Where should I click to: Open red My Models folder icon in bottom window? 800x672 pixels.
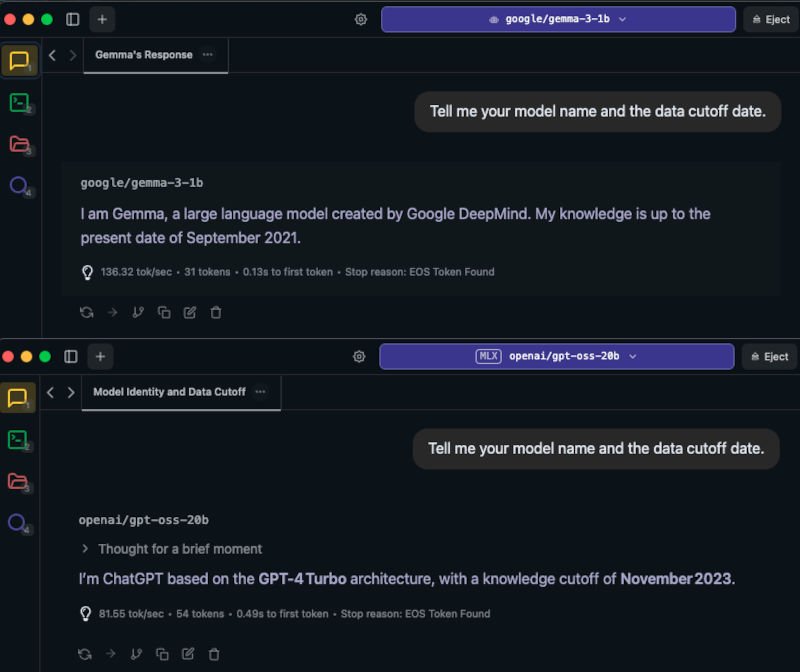coord(18,481)
